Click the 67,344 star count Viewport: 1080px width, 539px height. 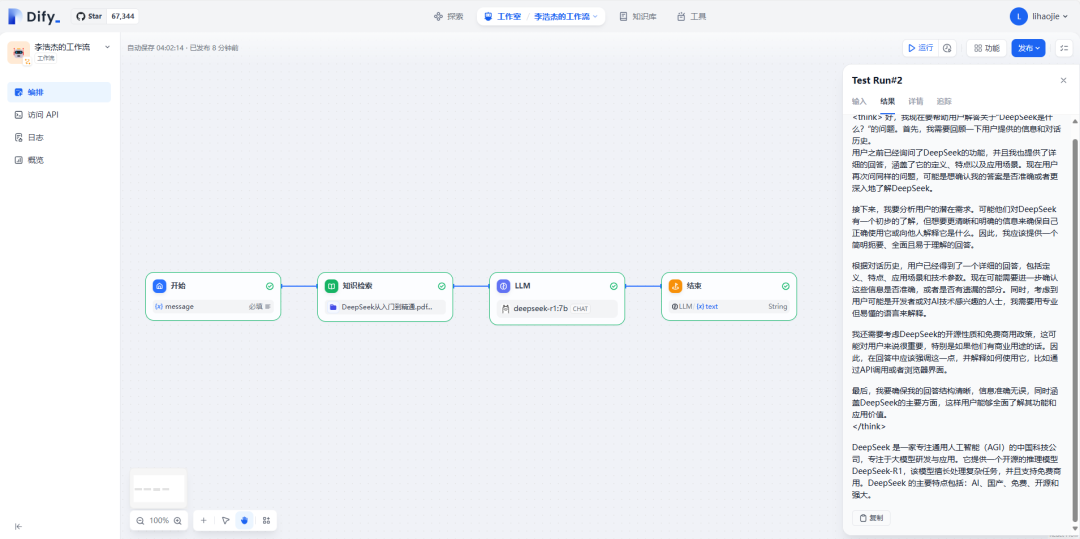122,17
